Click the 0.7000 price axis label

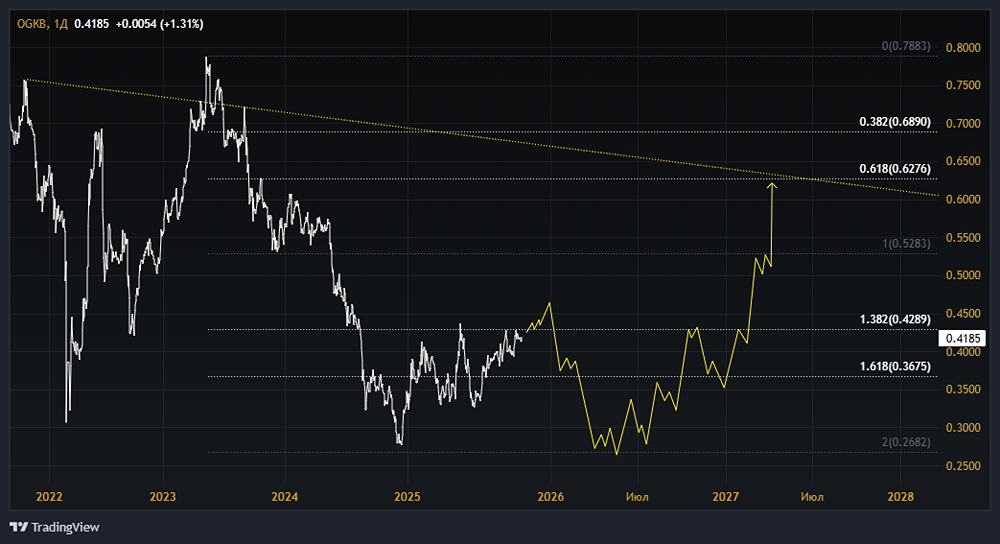tap(963, 124)
